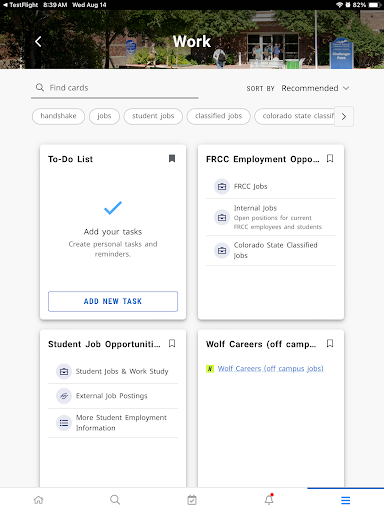Open the Sort By Recommended dropdown
Image resolution: width=384 pixels, height=512 pixels.
(x=315, y=88)
